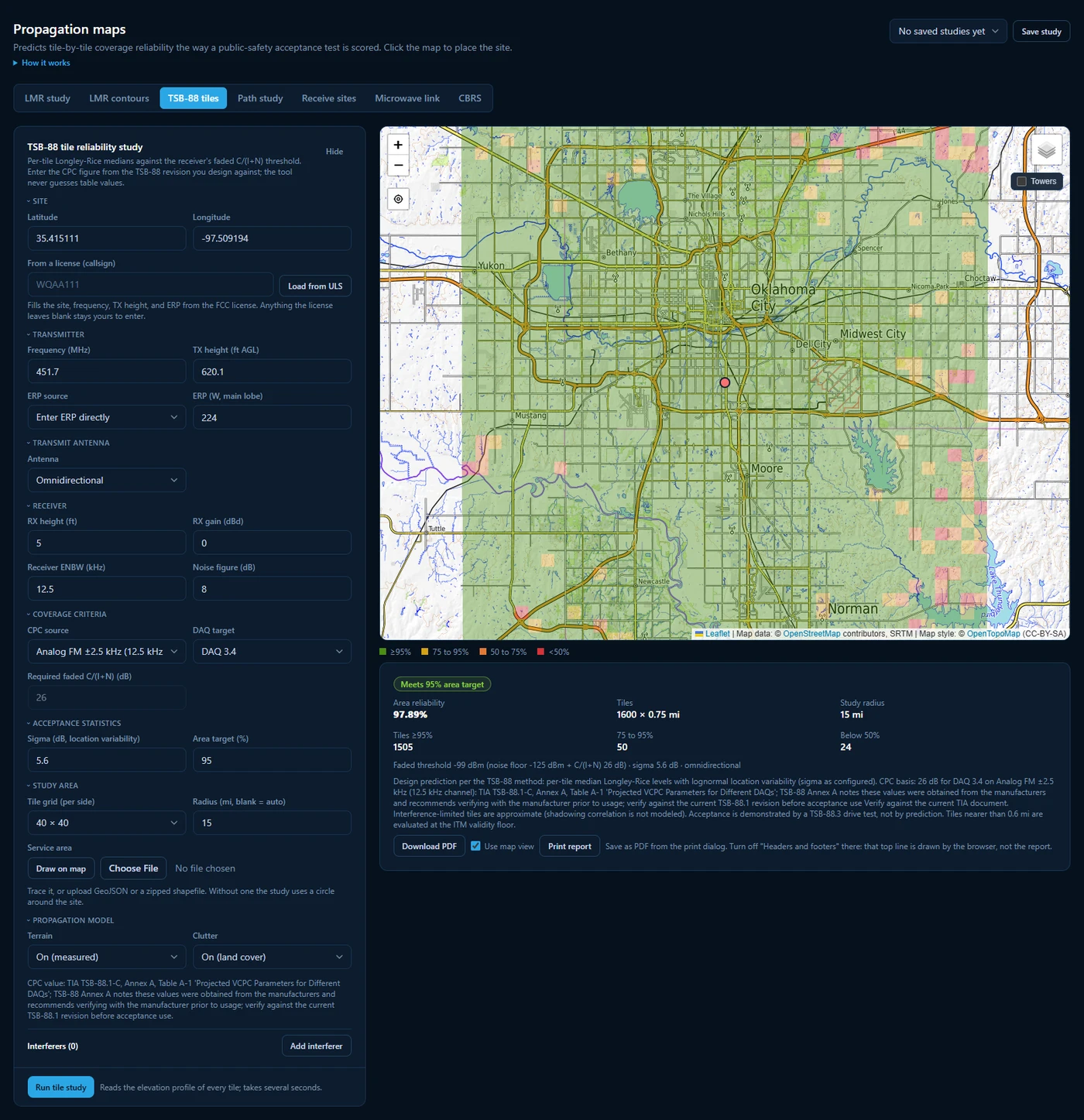This screenshot has width=1084, height=1120.
Task: Switch to the CBRS tab
Action: [470, 98]
